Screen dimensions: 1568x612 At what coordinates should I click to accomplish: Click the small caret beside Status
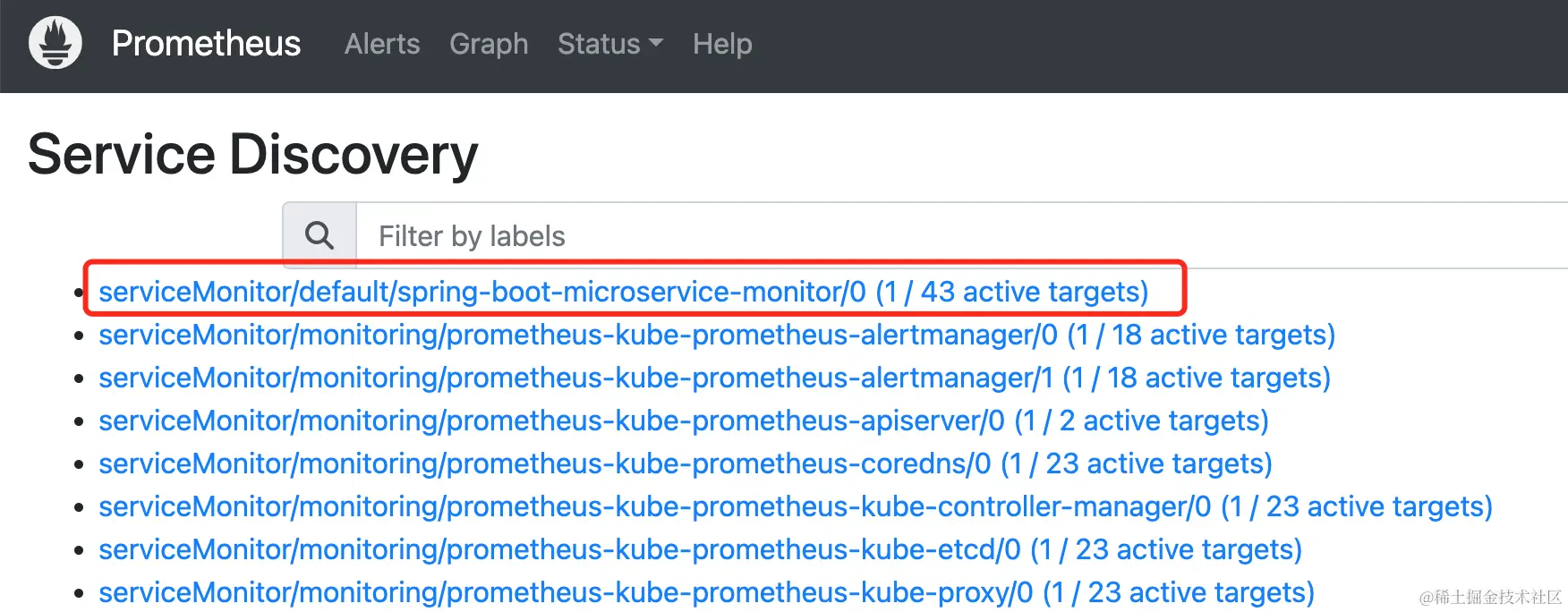(x=656, y=43)
